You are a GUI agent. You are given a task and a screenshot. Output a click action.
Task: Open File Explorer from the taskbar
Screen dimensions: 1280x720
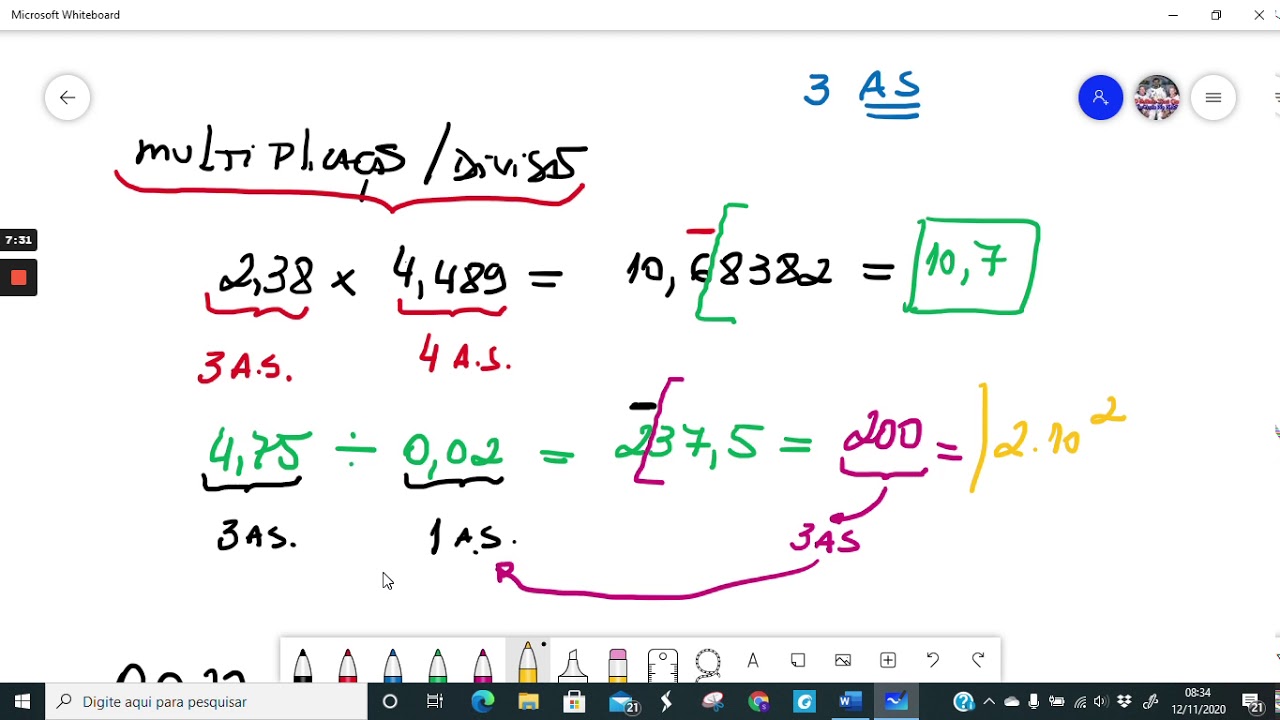click(x=528, y=701)
